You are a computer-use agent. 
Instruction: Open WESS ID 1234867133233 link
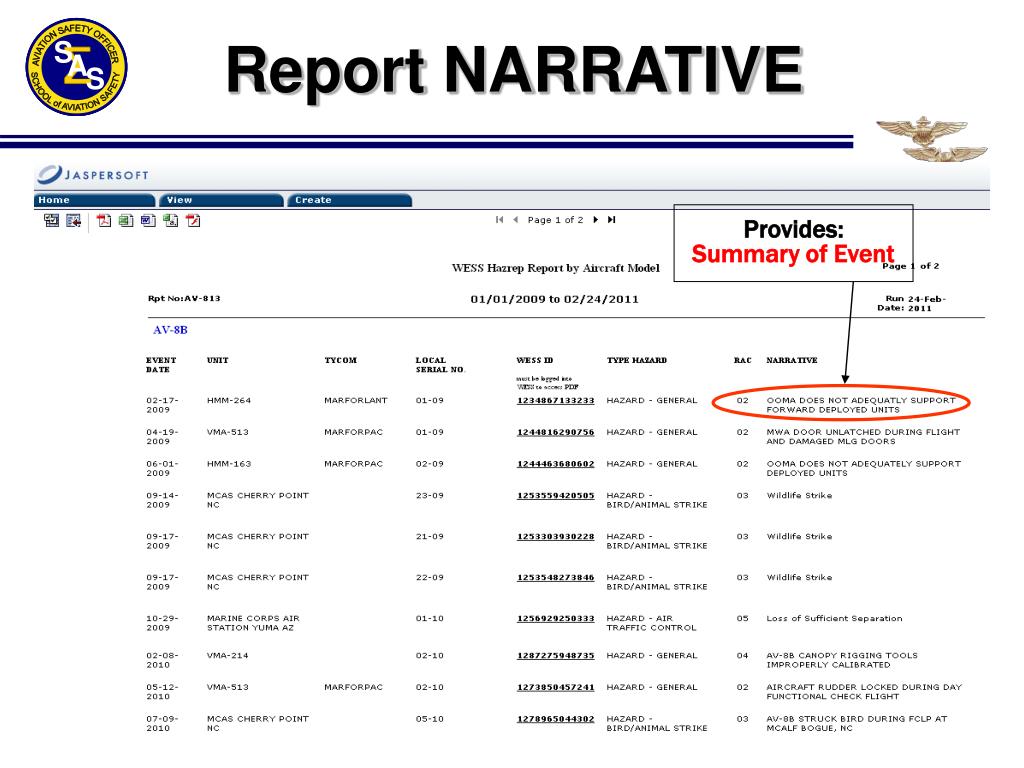coord(556,401)
